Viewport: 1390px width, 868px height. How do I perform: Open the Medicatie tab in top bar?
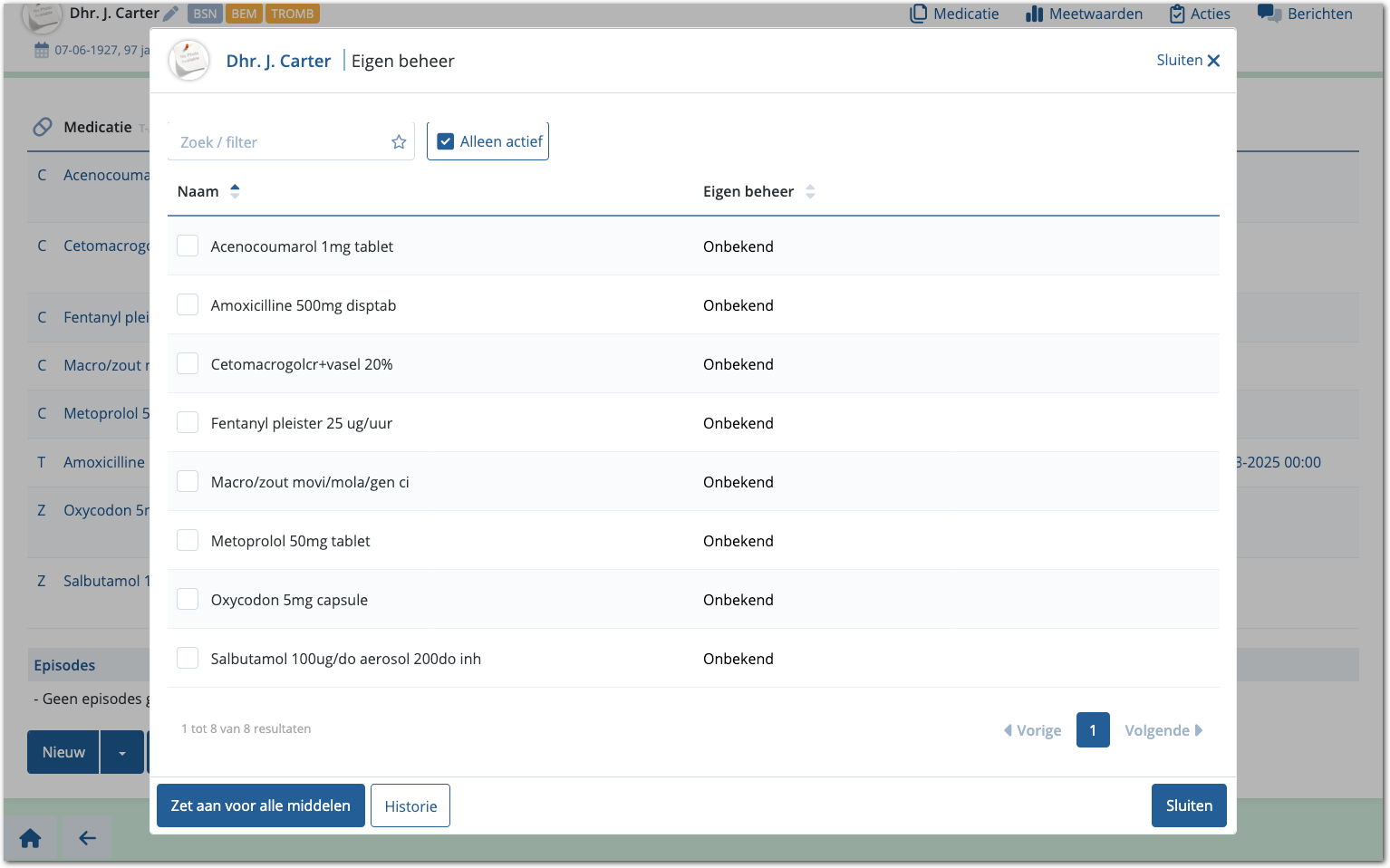954,14
